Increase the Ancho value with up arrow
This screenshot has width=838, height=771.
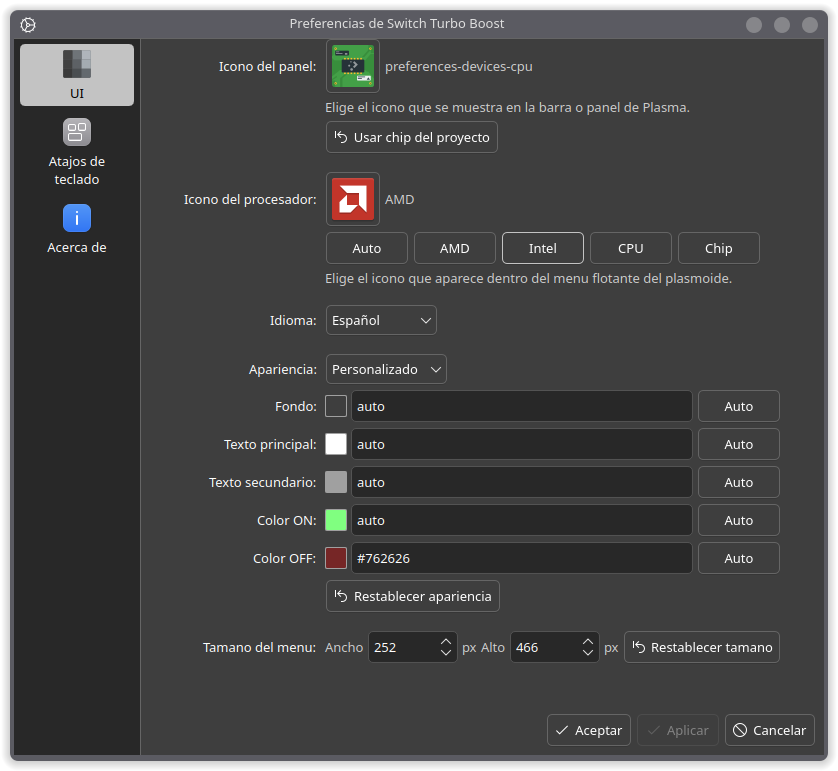pos(446,641)
